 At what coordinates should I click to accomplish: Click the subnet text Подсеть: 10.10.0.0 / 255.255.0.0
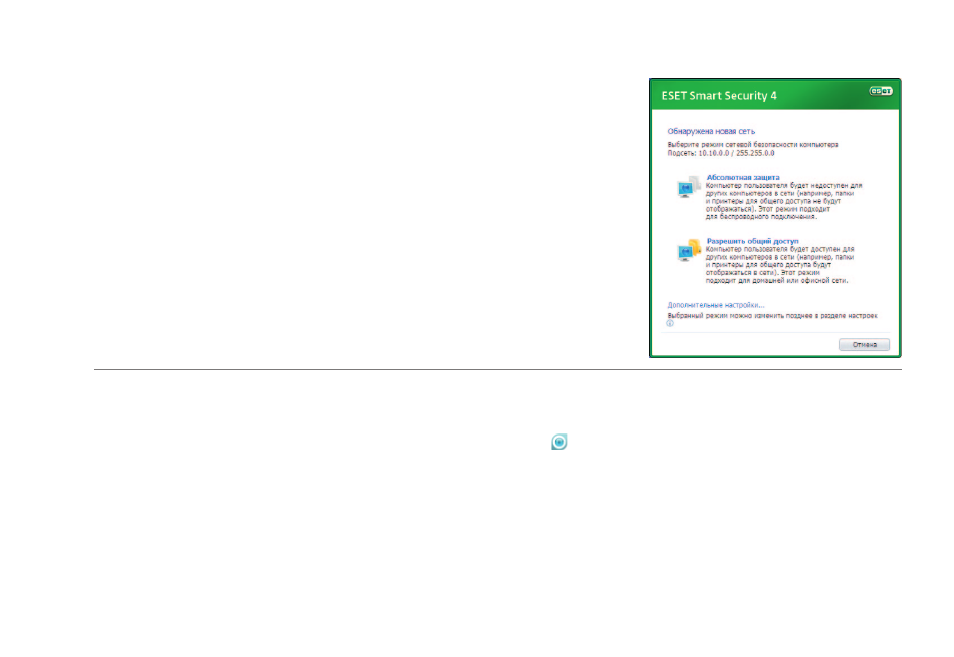point(720,153)
